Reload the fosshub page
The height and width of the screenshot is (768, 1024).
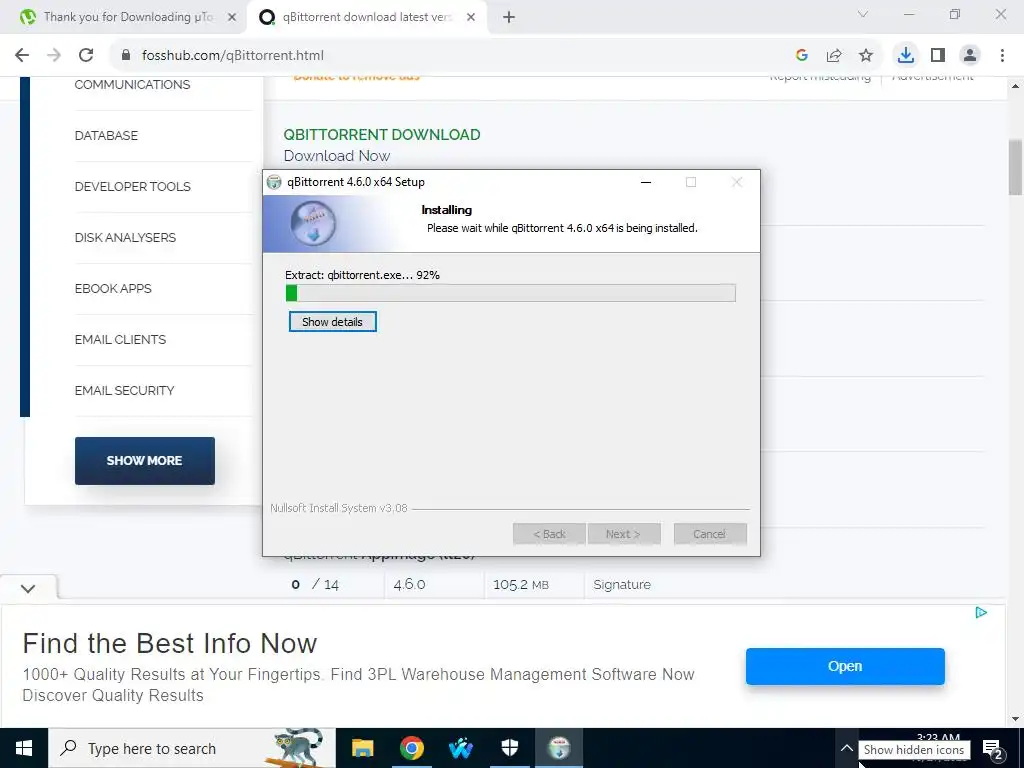(86, 56)
